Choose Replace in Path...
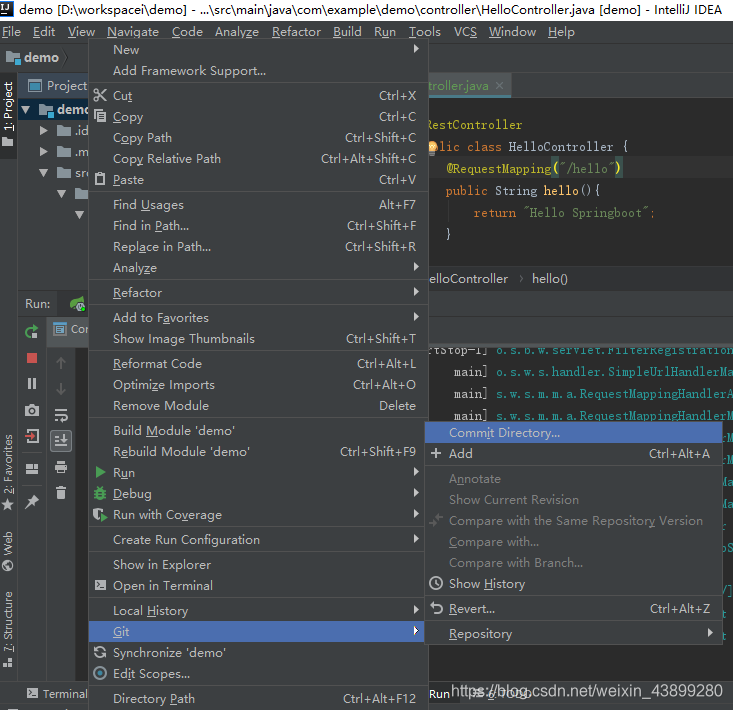 258,247
